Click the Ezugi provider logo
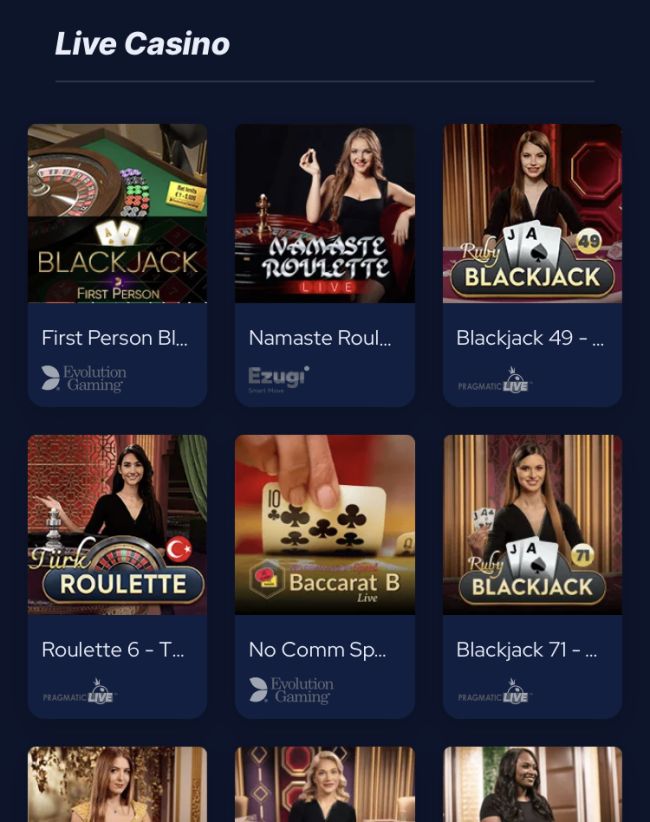 [279, 378]
